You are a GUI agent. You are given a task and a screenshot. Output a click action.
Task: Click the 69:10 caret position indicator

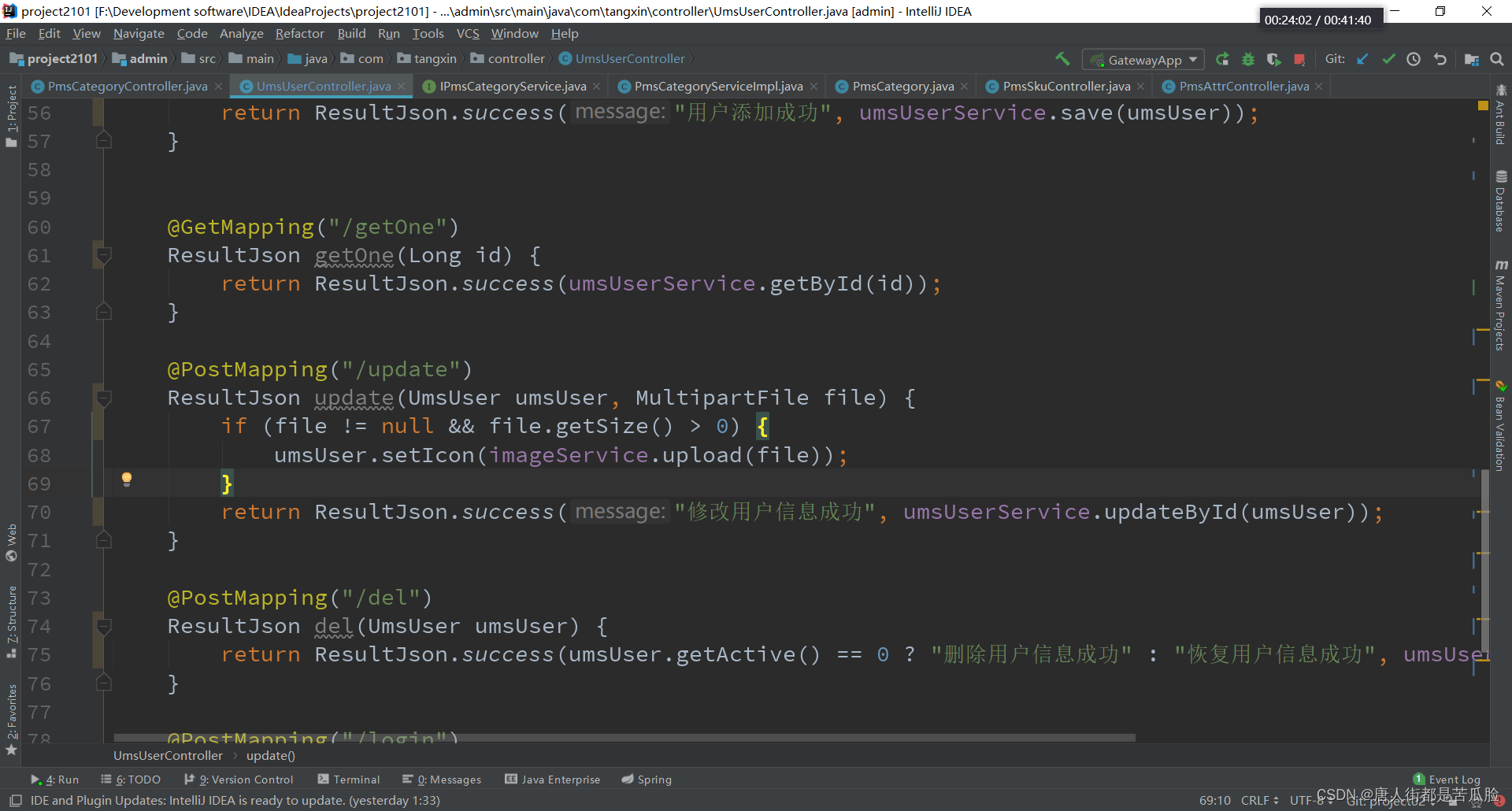pyautogui.click(x=1214, y=800)
